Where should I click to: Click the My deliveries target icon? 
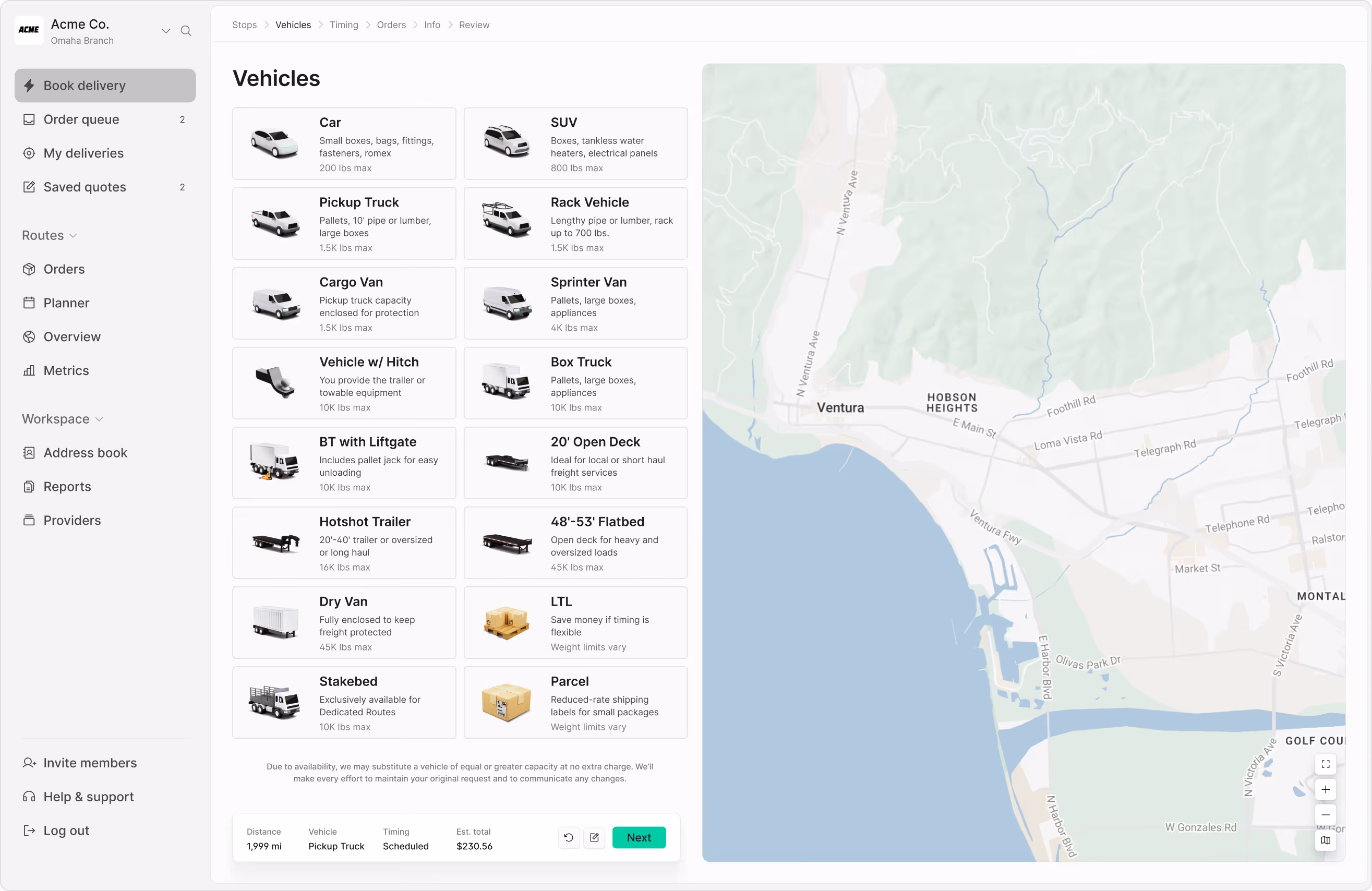(x=29, y=153)
